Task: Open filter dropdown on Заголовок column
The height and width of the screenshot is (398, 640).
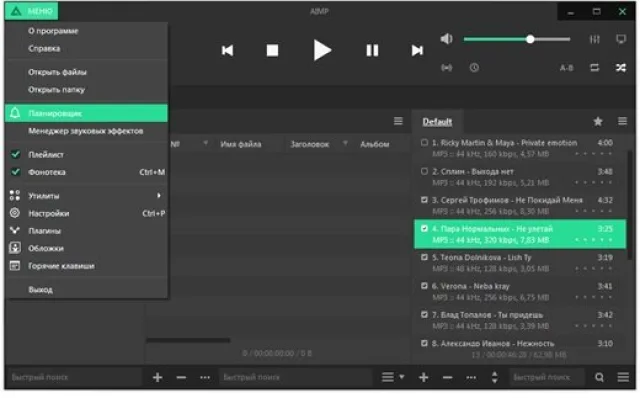Action: pos(345,143)
